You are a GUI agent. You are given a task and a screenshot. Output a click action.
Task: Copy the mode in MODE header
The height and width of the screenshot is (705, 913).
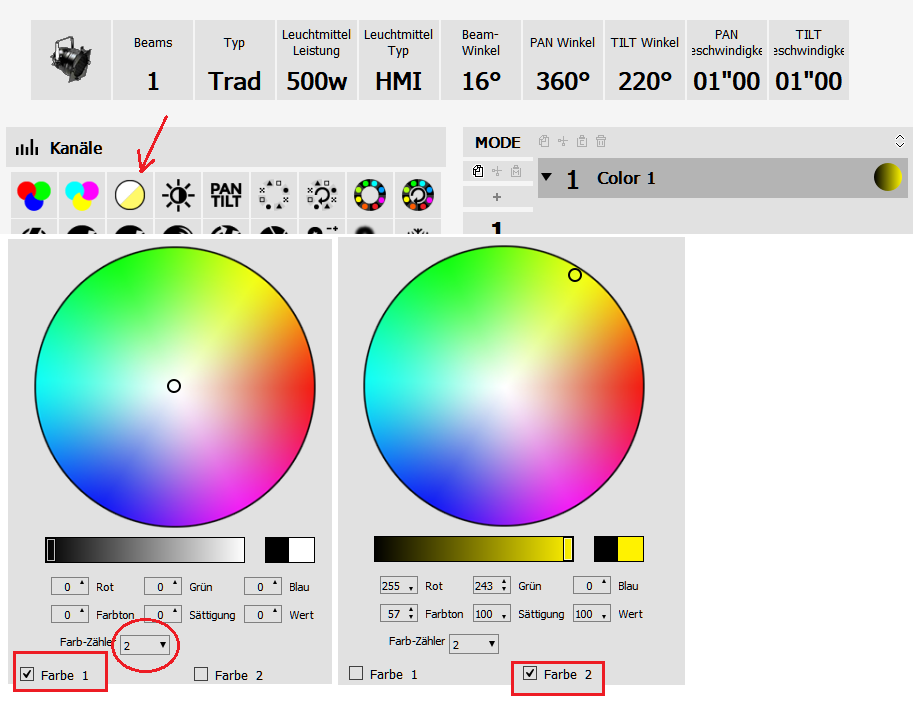click(544, 141)
